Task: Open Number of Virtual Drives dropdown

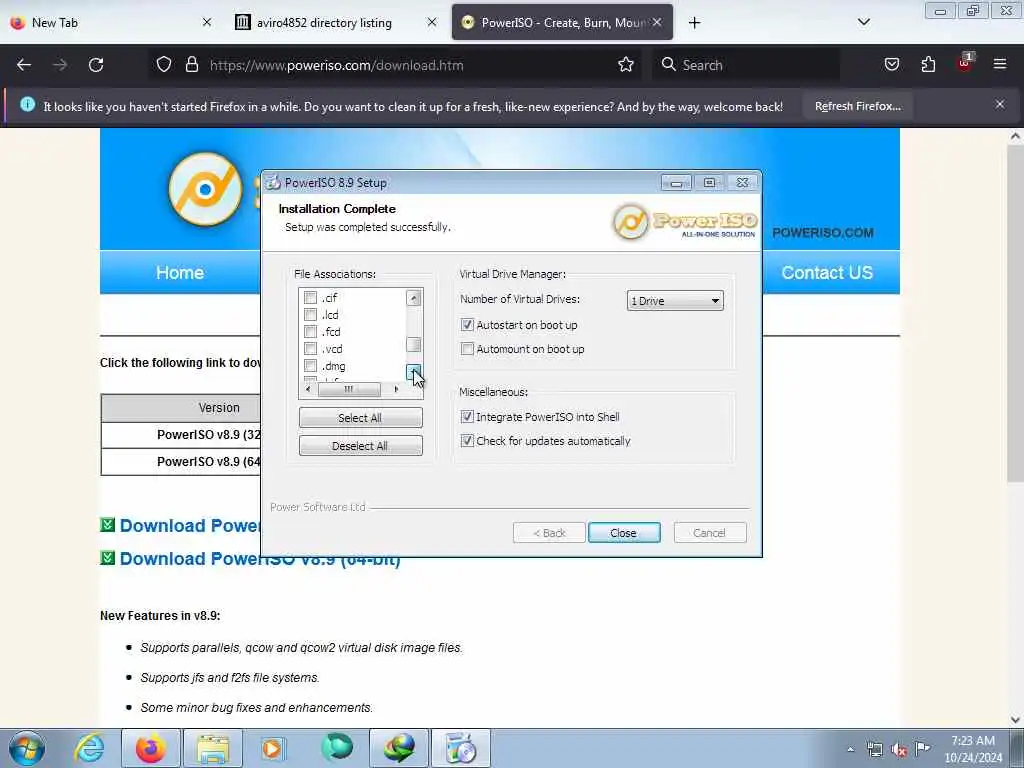Action: [675, 300]
